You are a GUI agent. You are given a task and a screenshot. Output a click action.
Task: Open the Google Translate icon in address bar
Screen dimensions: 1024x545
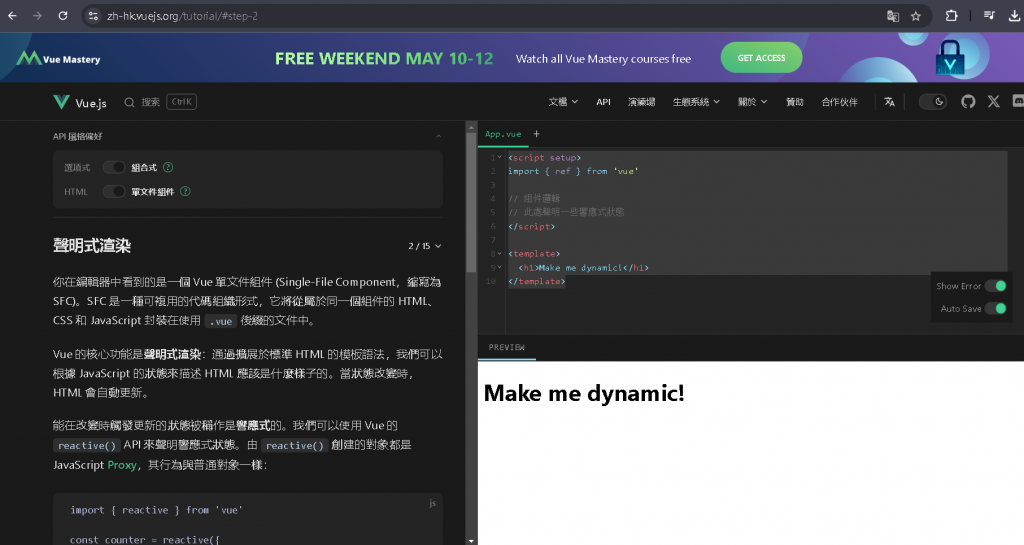pyautogui.click(x=893, y=16)
